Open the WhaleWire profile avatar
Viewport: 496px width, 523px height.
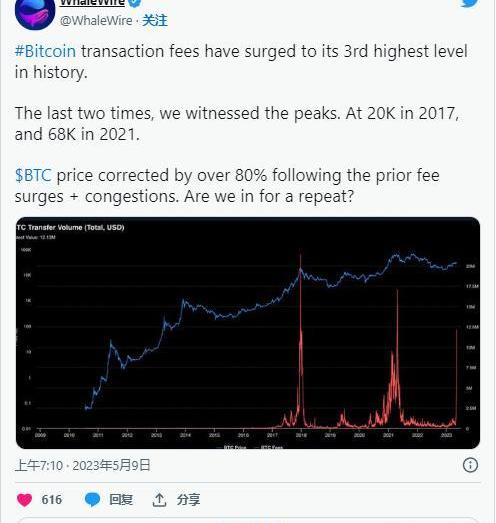[x=35, y=13]
